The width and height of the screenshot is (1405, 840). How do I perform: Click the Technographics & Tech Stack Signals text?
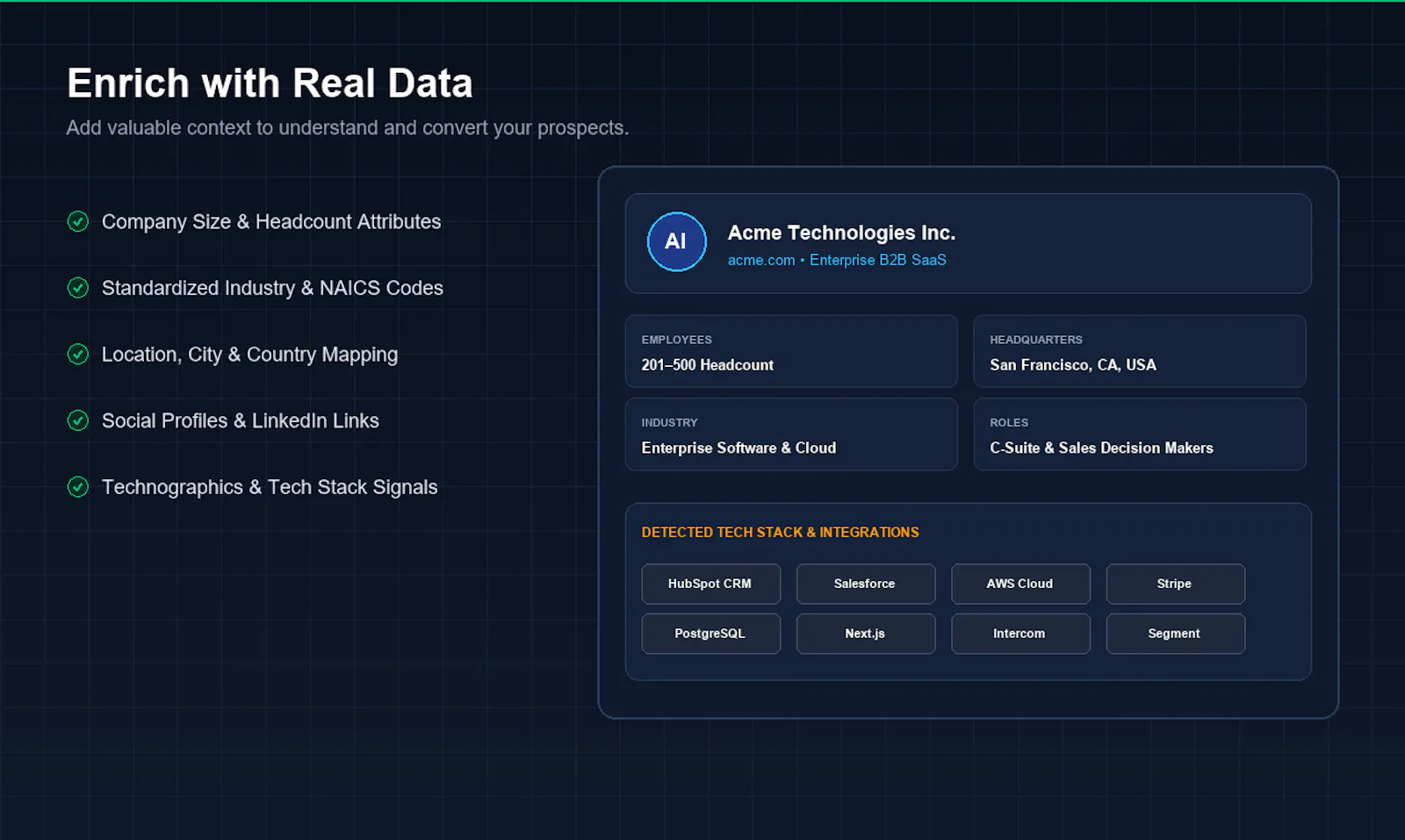coord(270,487)
